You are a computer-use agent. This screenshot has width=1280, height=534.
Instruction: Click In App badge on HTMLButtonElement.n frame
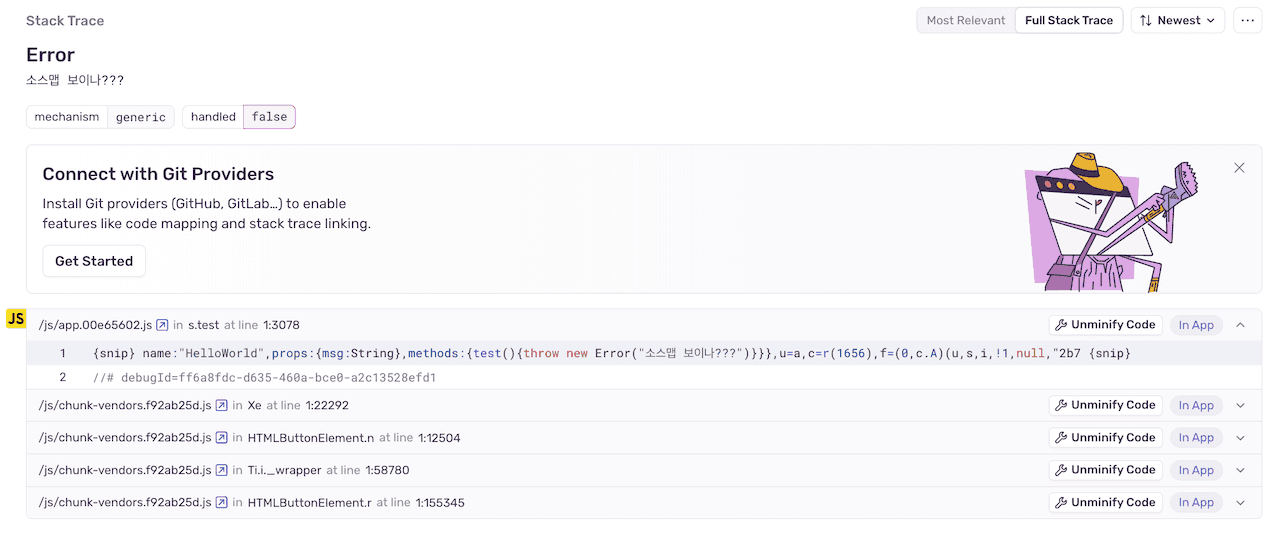click(1195, 438)
